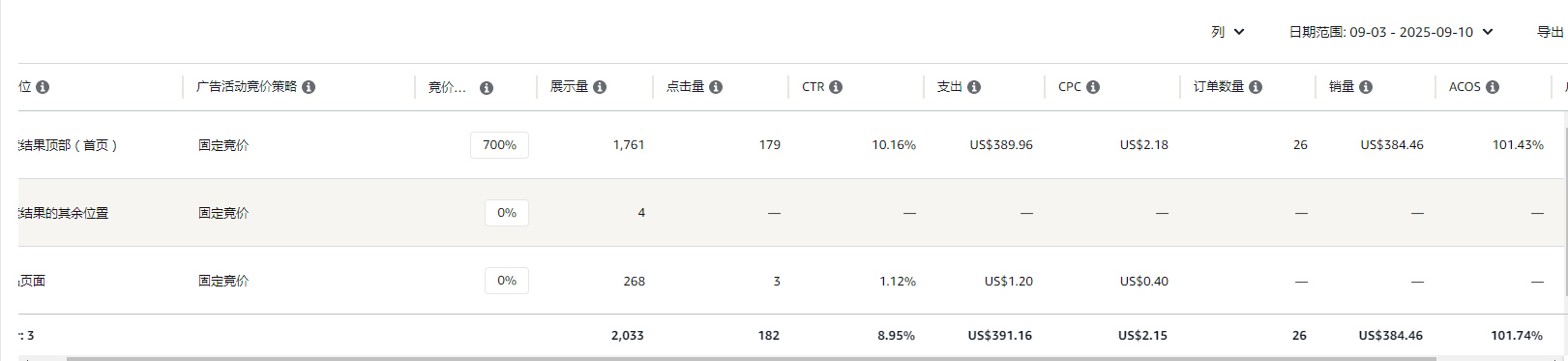
Task: Edit the 700% bid adjustment field
Action: 499,145
